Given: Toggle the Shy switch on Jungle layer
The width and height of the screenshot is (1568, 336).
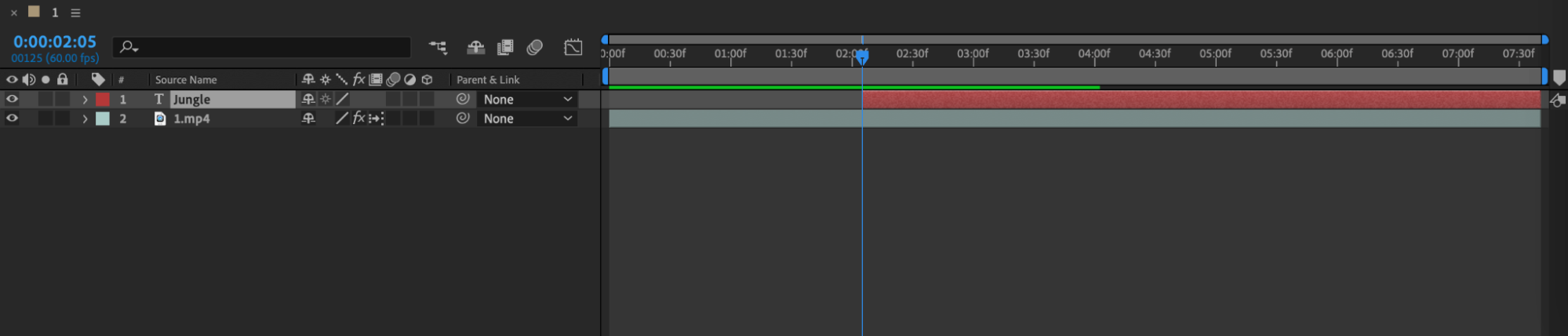Looking at the screenshot, I should [x=308, y=99].
